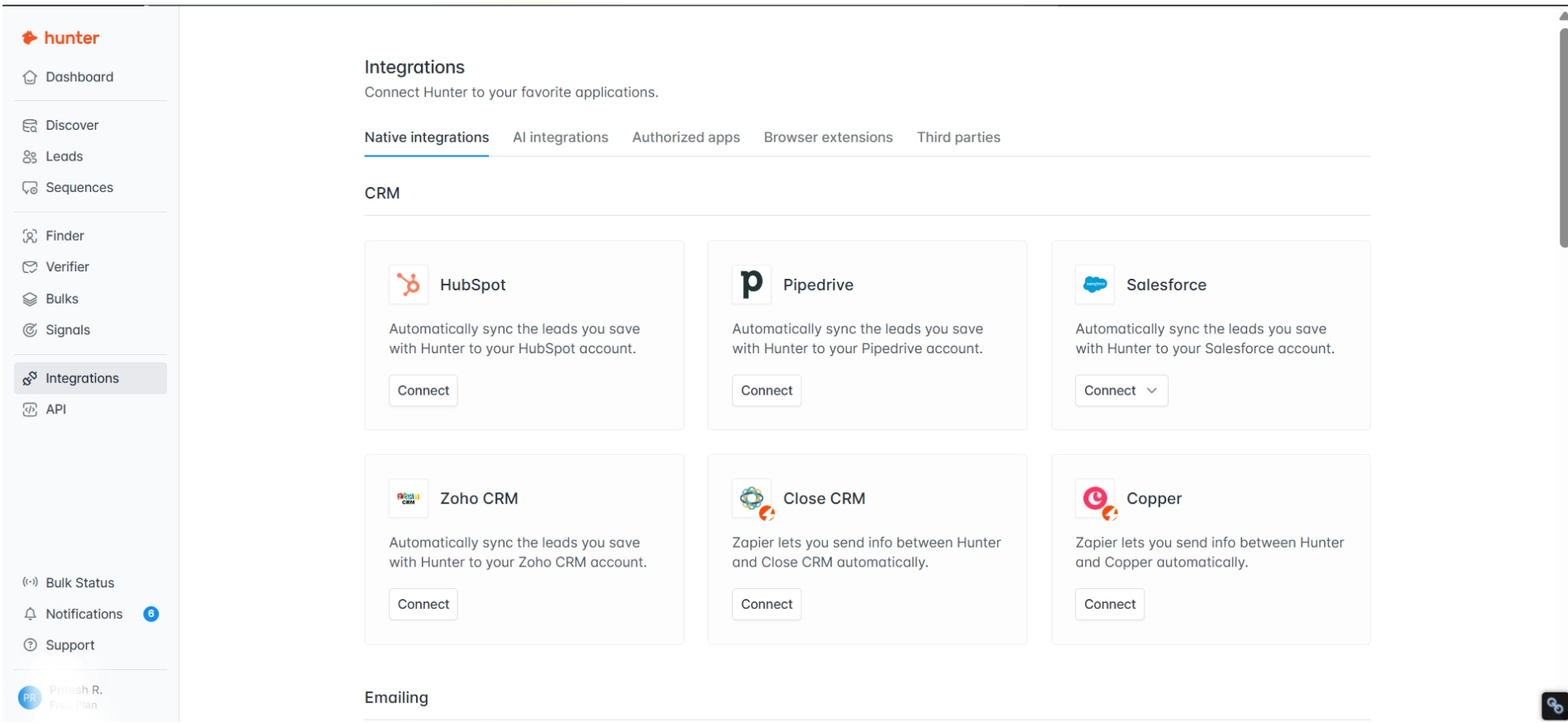Connect the Close CRM integration
The image size is (1568, 723).
(767, 604)
